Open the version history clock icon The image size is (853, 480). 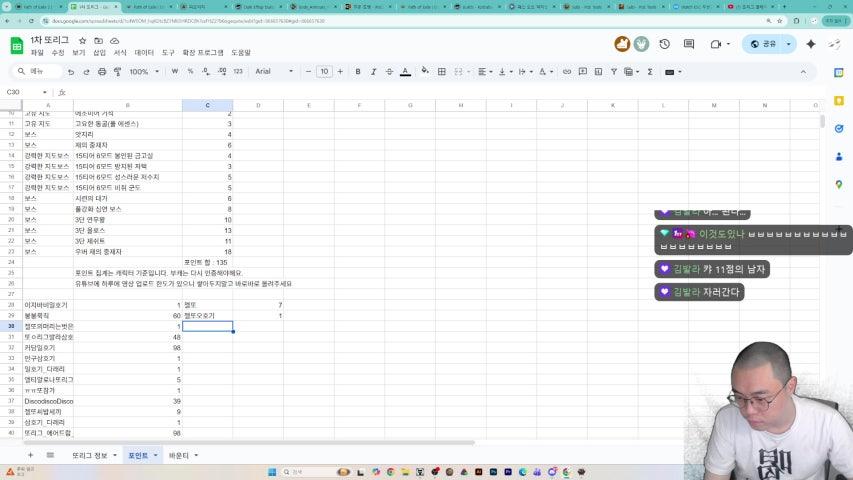[664, 44]
